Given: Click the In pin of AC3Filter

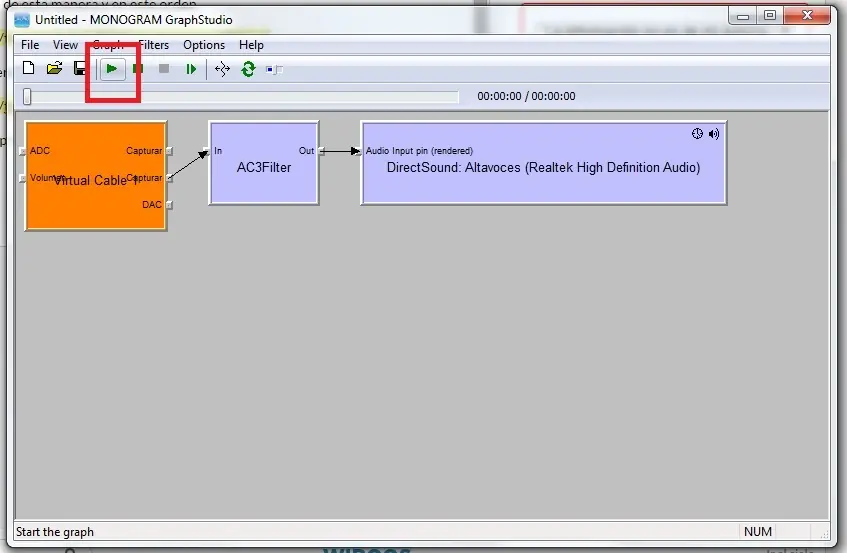Looking at the screenshot, I should tap(206, 151).
